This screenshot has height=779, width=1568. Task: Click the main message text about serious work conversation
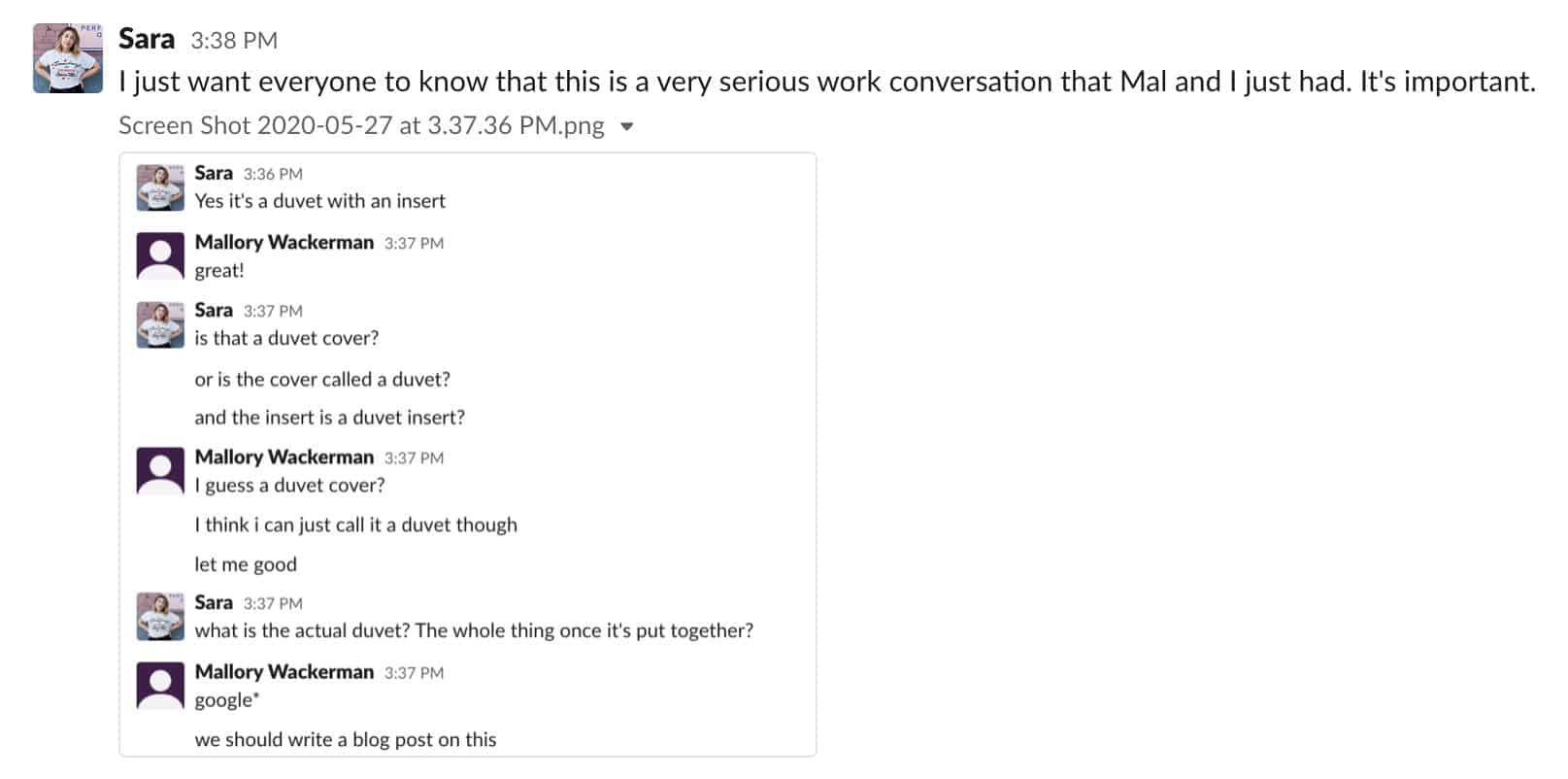tap(827, 82)
